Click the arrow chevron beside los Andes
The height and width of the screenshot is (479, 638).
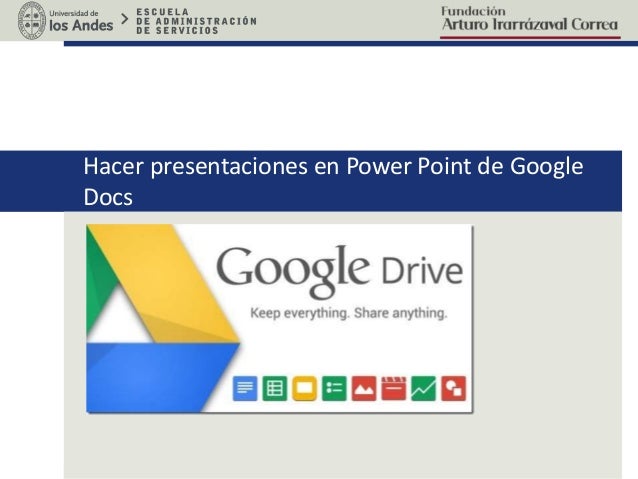pos(125,19)
